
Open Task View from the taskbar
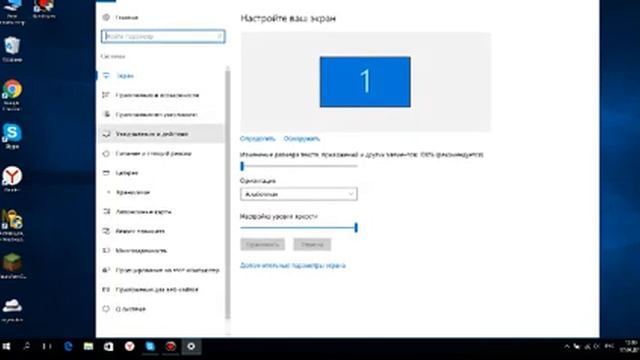[47, 347]
